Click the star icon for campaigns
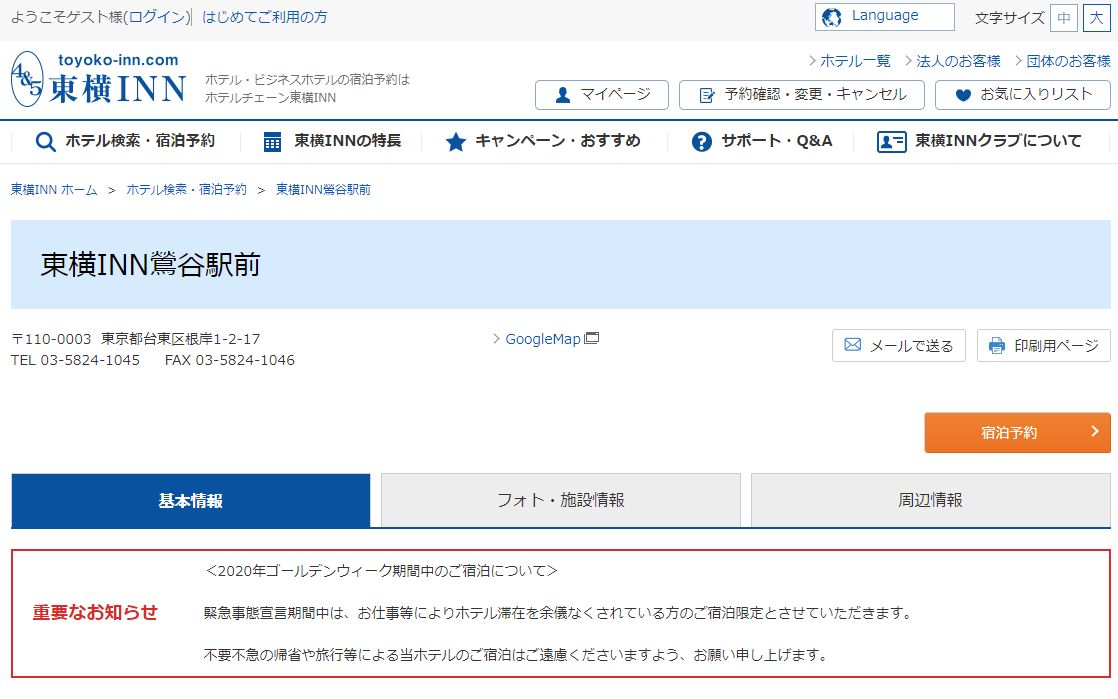Image resolution: width=1118 pixels, height=699 pixels. click(x=456, y=141)
